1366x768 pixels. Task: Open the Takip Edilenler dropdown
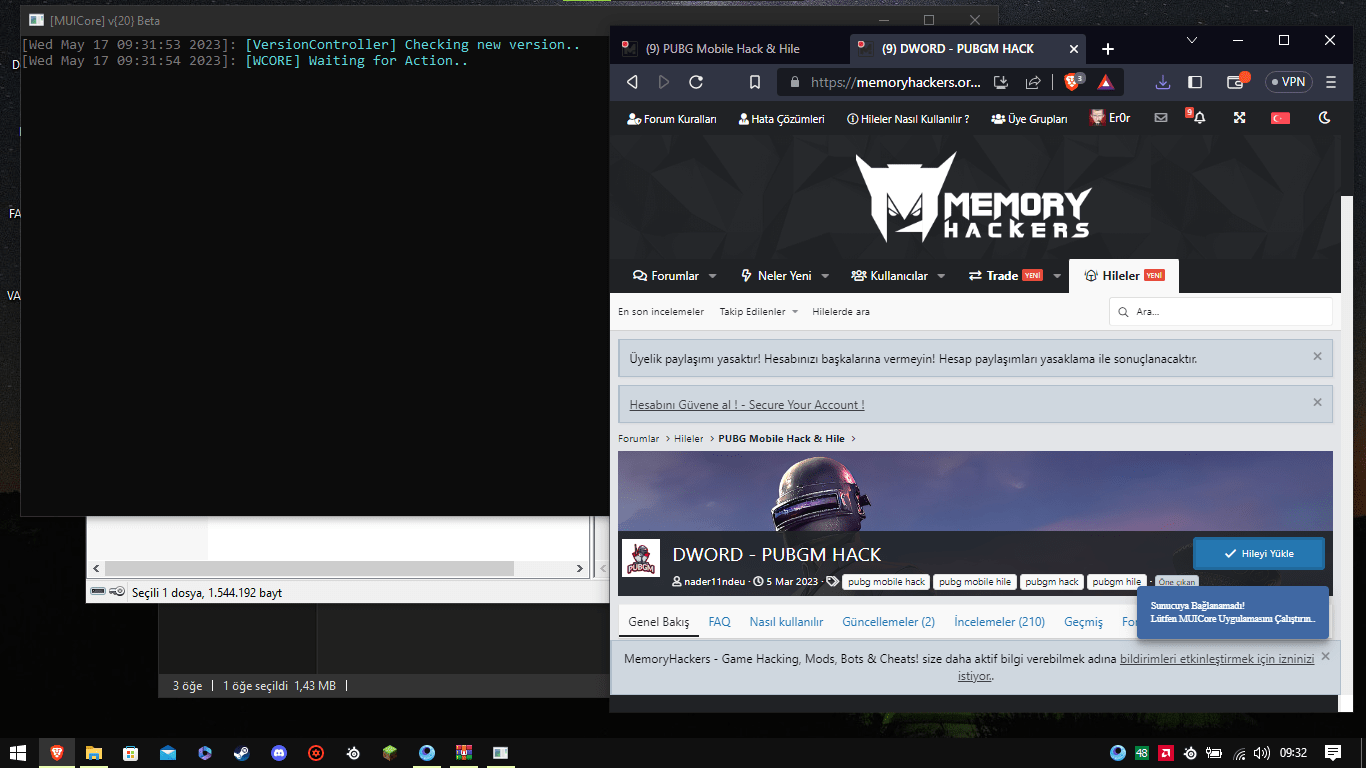pyautogui.click(x=759, y=312)
